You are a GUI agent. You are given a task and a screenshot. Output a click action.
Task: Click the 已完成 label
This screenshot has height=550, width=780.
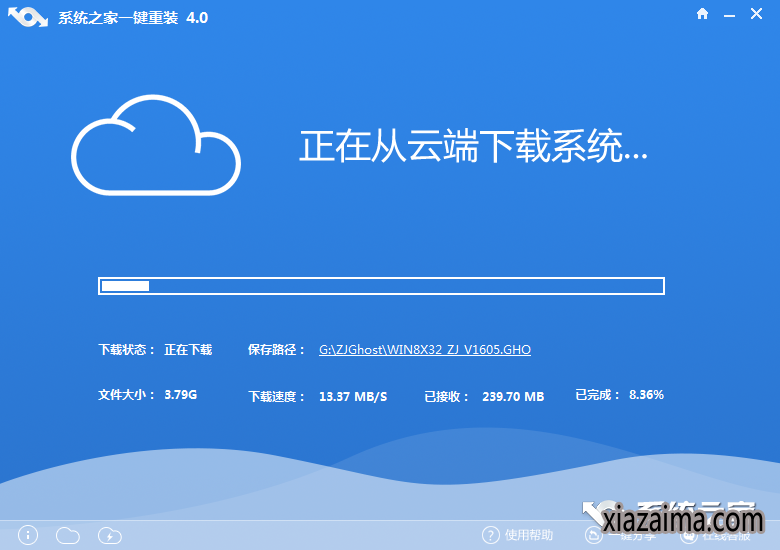597,395
